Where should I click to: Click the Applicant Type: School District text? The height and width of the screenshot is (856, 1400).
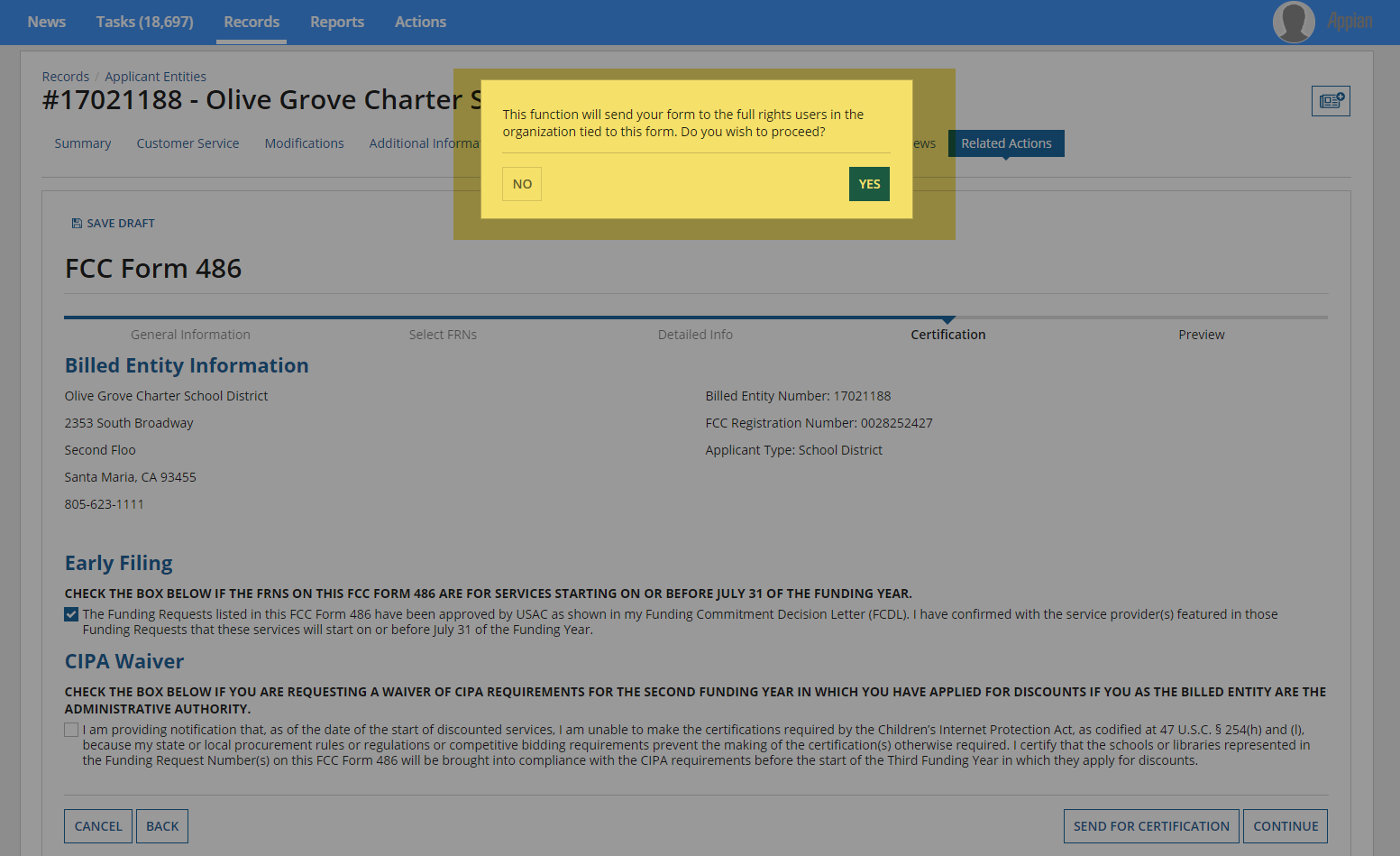(x=794, y=450)
